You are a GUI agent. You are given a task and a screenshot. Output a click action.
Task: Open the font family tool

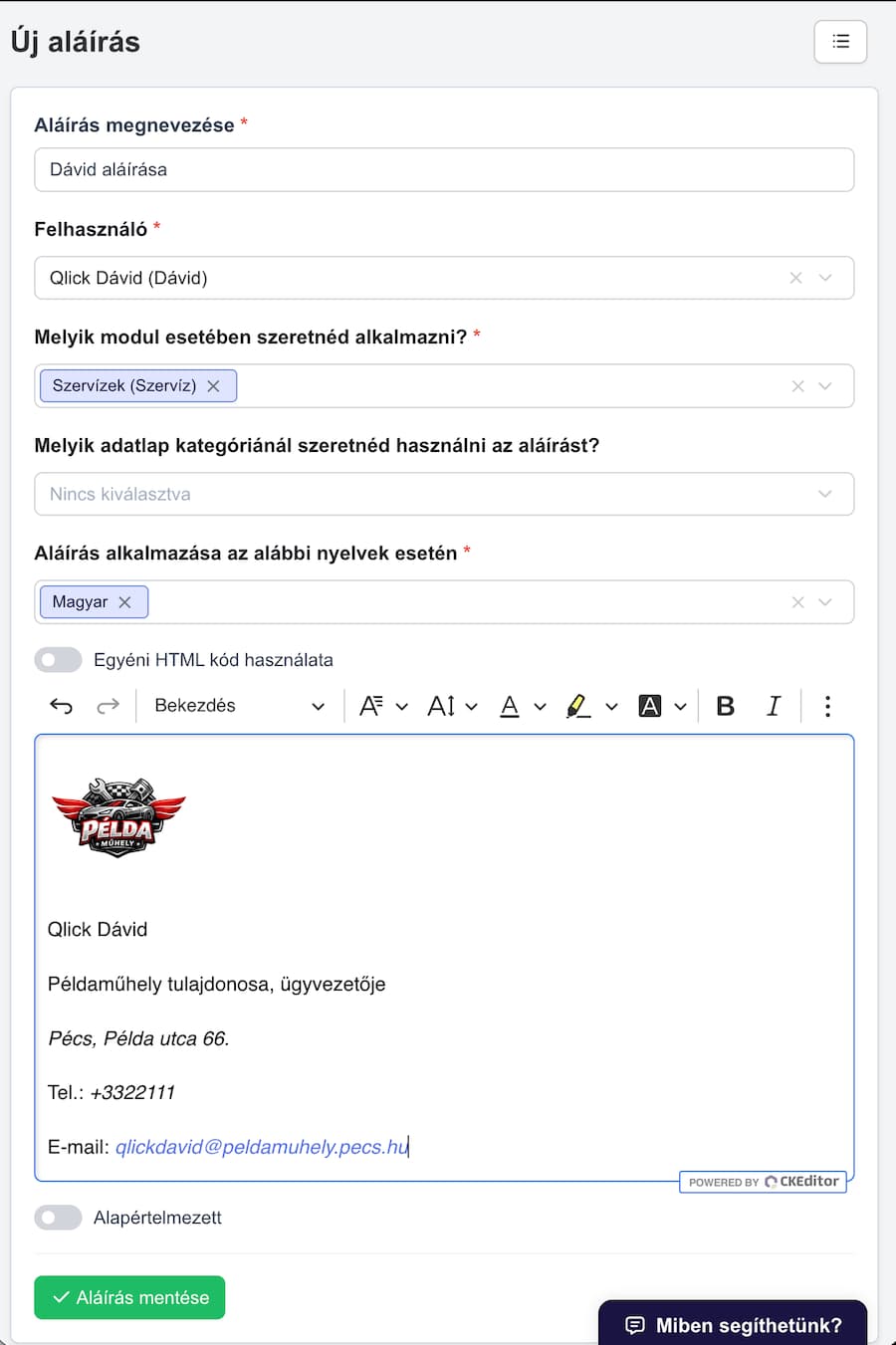pos(383,706)
